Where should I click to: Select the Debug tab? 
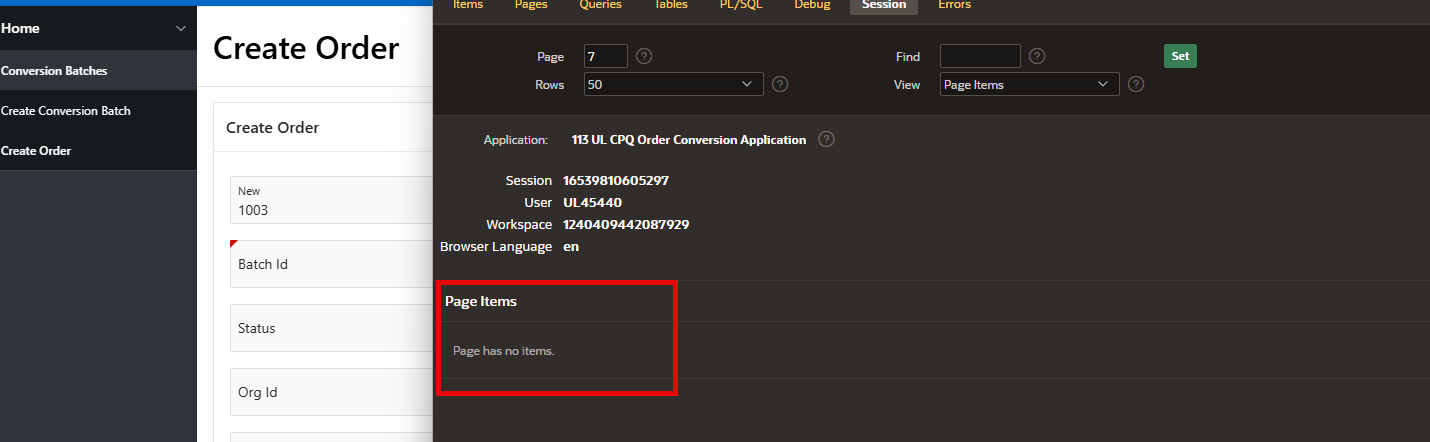[812, 5]
